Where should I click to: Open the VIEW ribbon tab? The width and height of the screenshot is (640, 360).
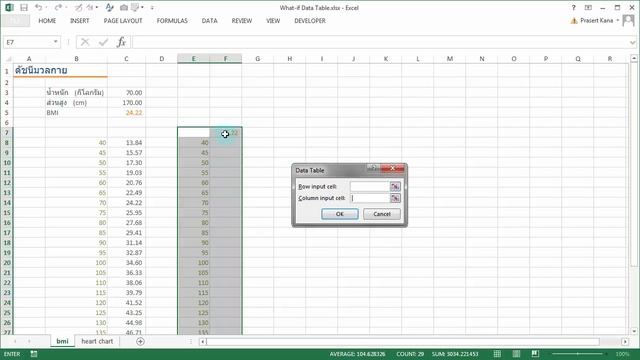click(273, 21)
